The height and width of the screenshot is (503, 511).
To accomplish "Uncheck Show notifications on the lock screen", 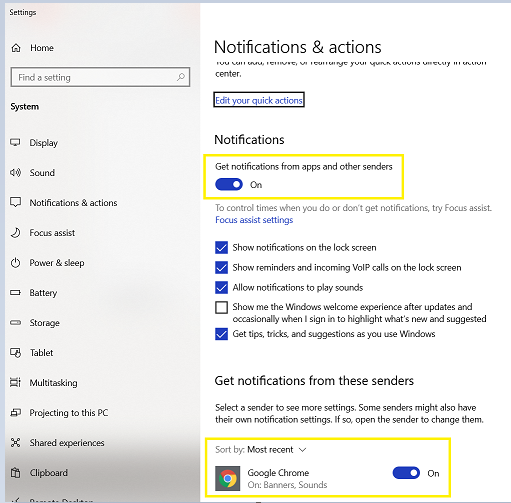I will pyautogui.click(x=221, y=248).
